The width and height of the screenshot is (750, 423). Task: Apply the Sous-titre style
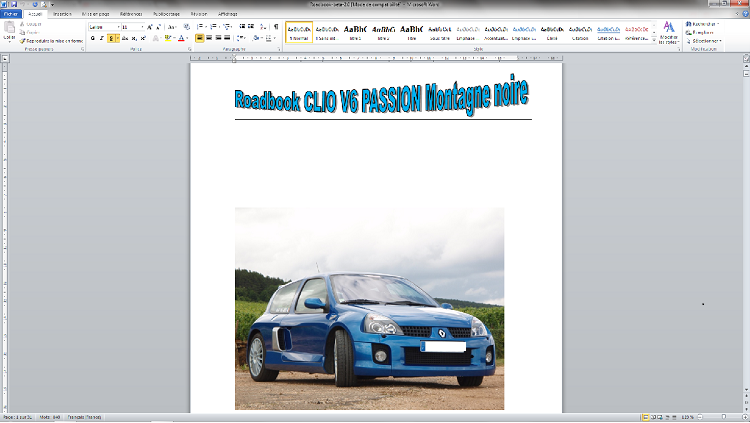click(x=440, y=32)
